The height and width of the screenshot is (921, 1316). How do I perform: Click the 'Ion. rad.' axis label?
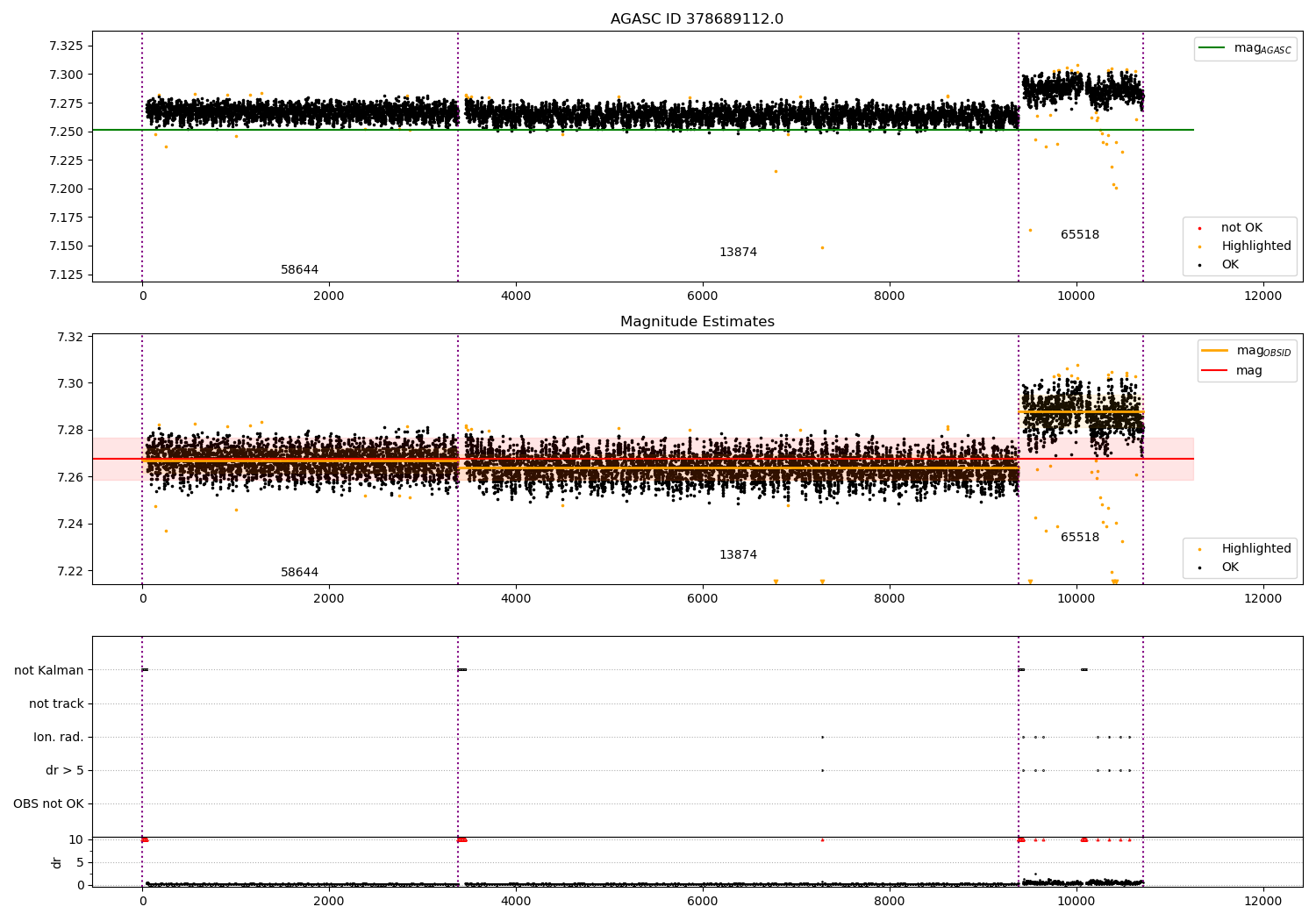click(x=59, y=738)
